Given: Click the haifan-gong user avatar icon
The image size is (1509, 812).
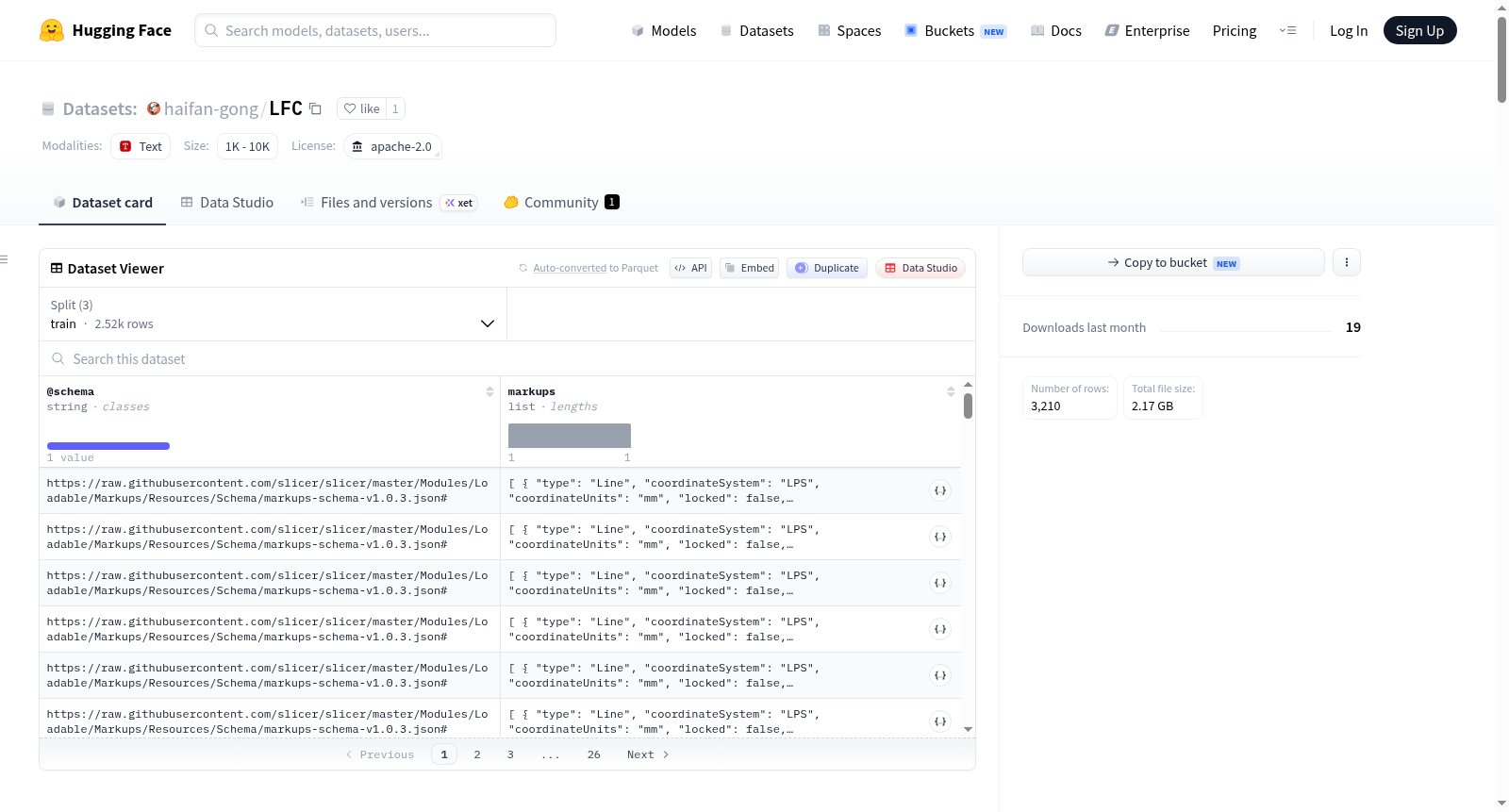Looking at the screenshot, I should [154, 108].
